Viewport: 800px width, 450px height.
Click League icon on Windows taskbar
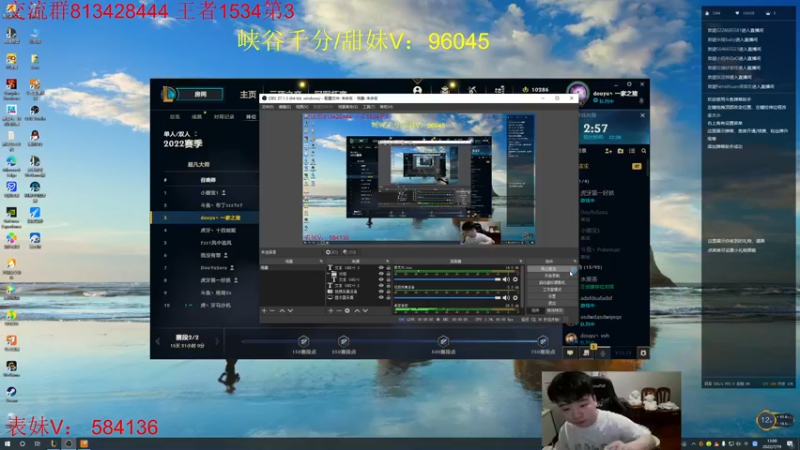[x=53, y=444]
